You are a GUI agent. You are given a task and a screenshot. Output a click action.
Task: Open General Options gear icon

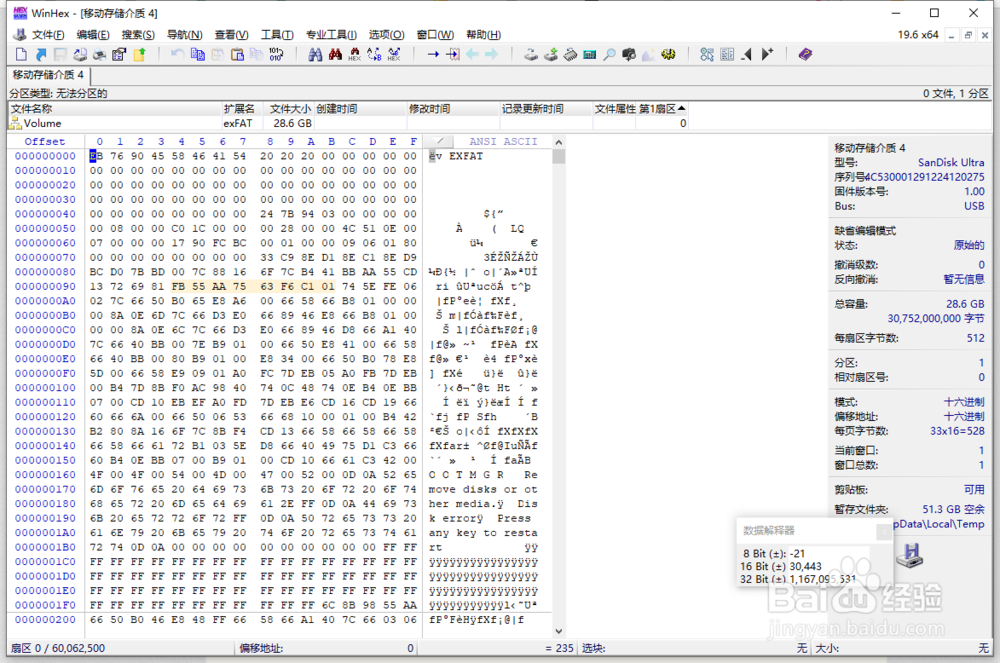pos(668,55)
